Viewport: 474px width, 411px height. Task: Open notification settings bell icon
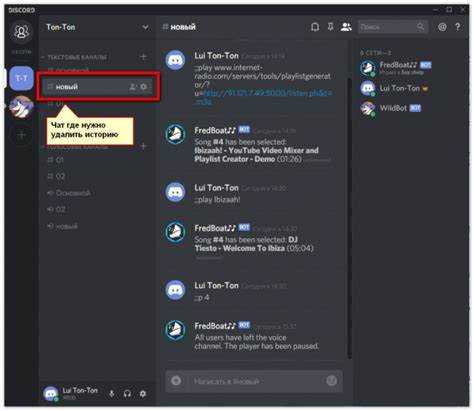(x=315, y=27)
